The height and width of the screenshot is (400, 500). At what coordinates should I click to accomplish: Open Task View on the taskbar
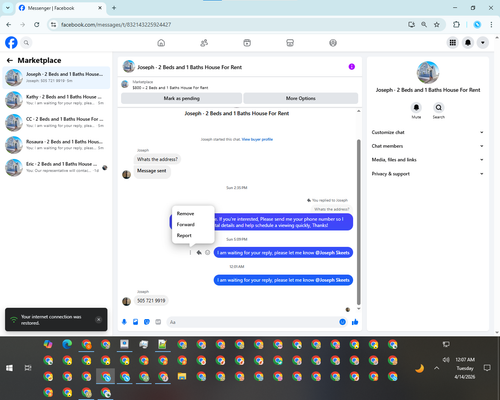(28, 368)
